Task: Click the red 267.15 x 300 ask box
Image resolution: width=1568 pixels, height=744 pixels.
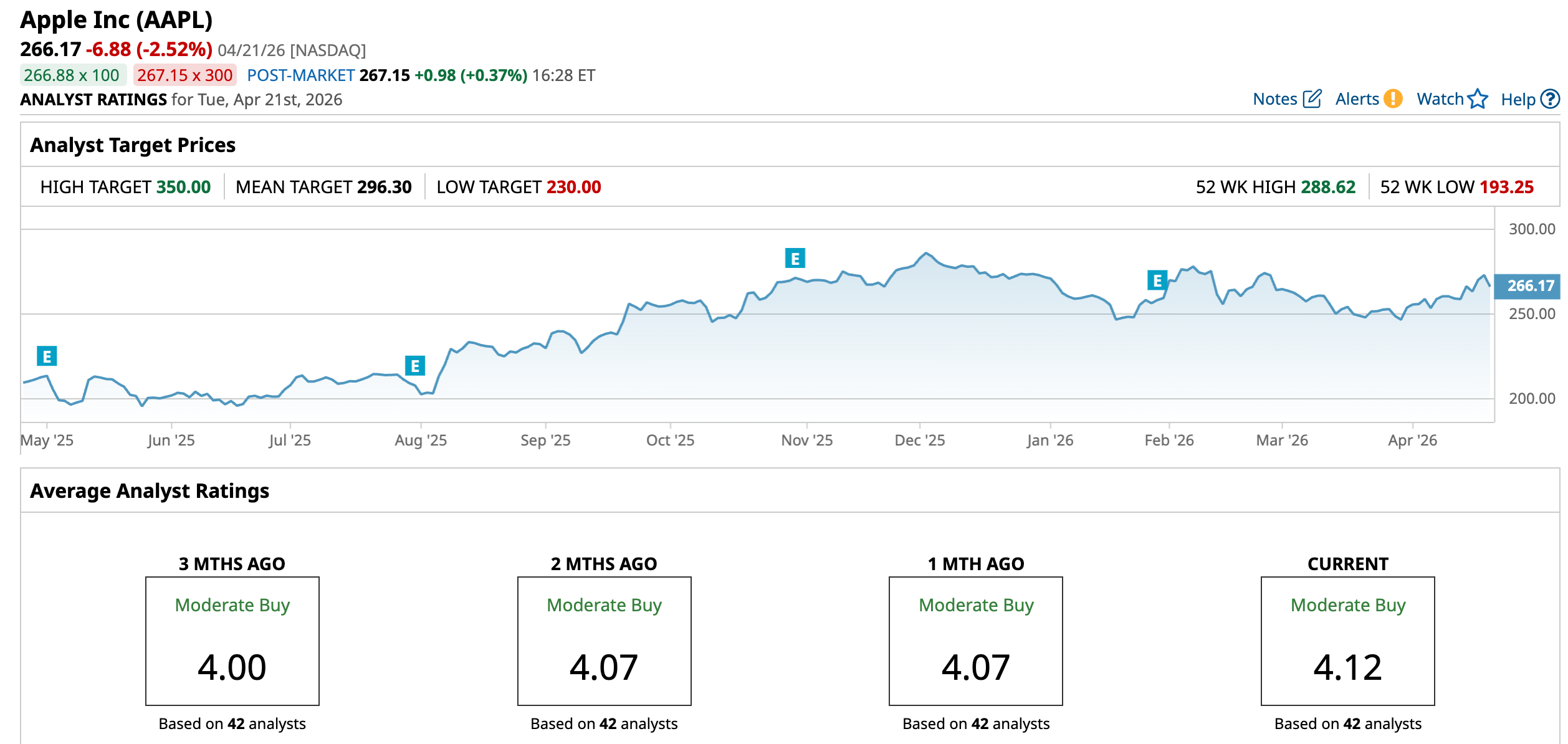Action: pos(185,75)
